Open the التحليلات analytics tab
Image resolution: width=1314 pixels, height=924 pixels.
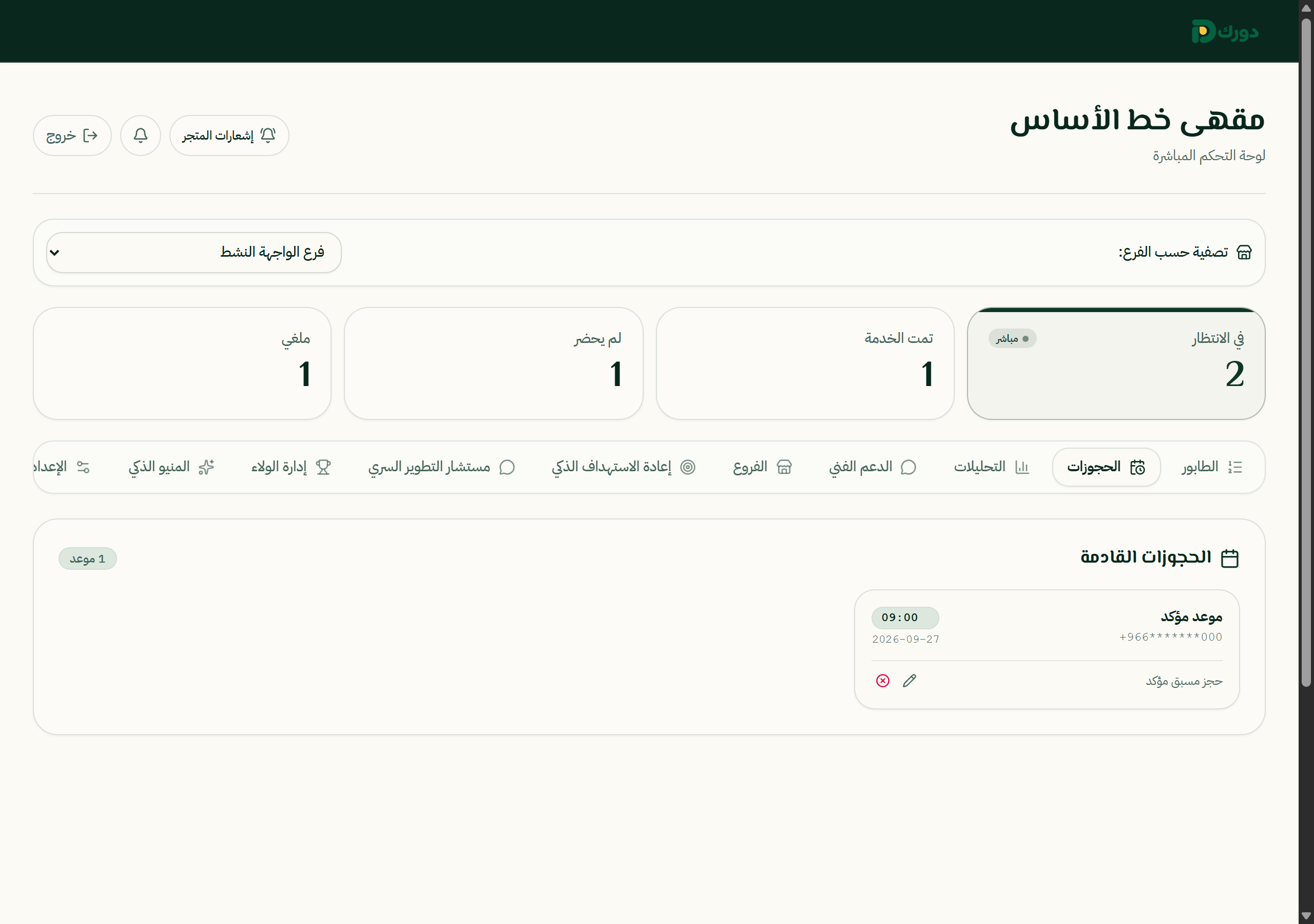click(991, 467)
